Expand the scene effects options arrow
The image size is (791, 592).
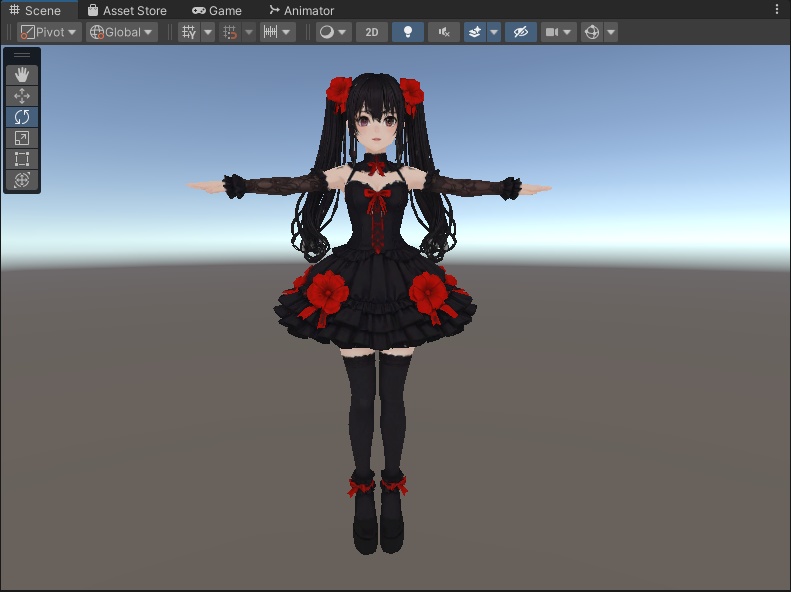pyautogui.click(x=494, y=32)
